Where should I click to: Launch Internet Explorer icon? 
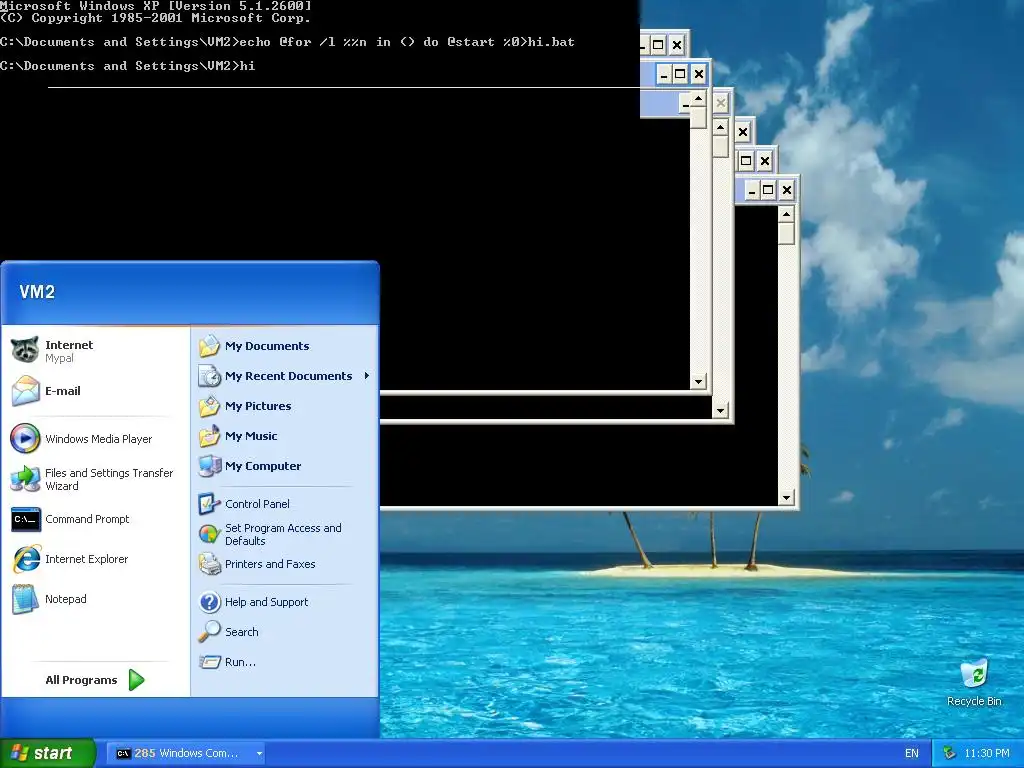point(26,559)
